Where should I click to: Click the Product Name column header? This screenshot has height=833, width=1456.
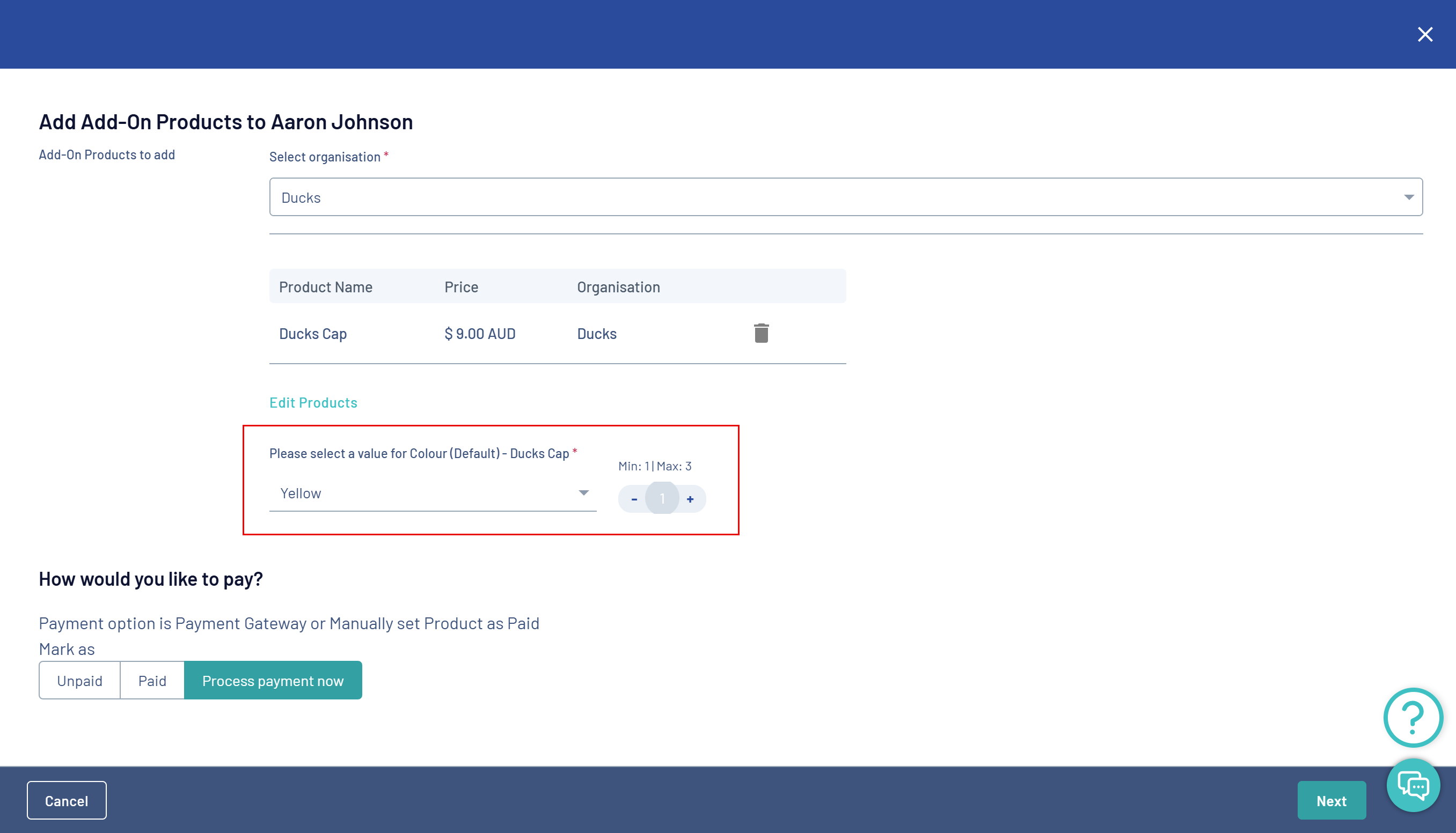pyautogui.click(x=326, y=286)
